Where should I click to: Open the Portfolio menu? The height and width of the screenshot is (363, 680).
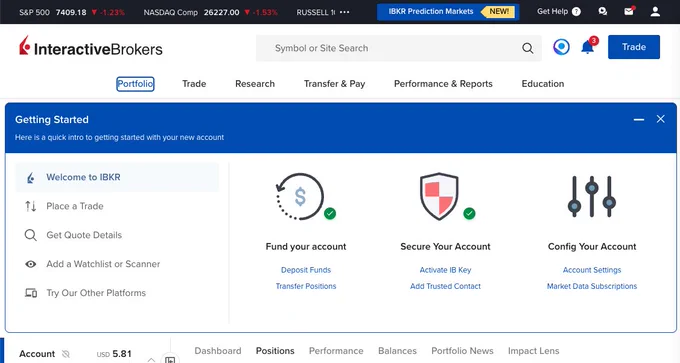(135, 84)
